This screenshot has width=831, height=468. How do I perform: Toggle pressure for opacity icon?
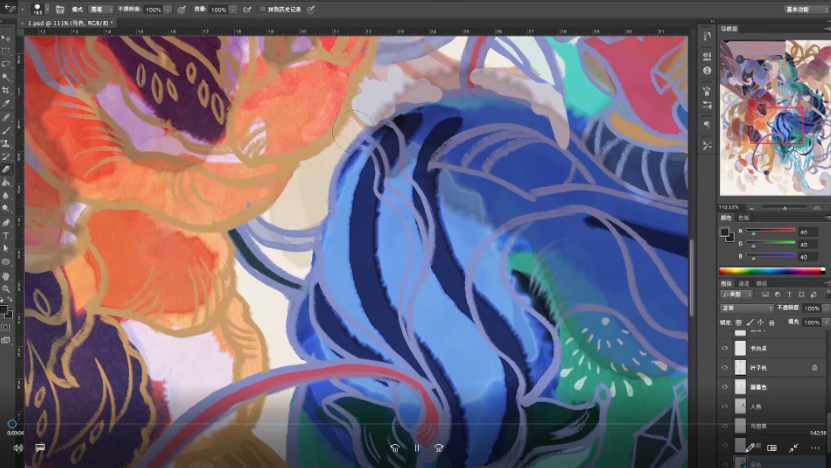pos(182,10)
